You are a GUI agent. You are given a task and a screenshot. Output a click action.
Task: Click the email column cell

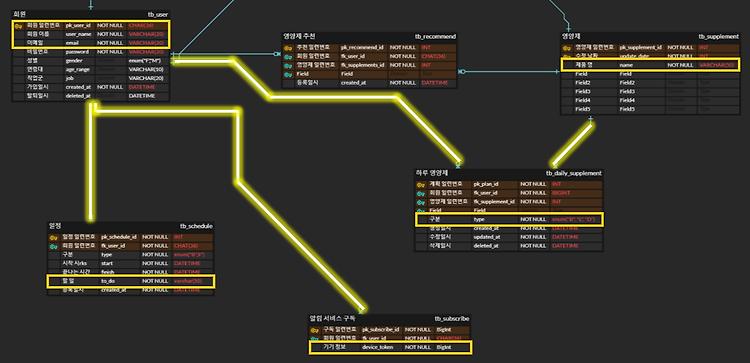79,43
